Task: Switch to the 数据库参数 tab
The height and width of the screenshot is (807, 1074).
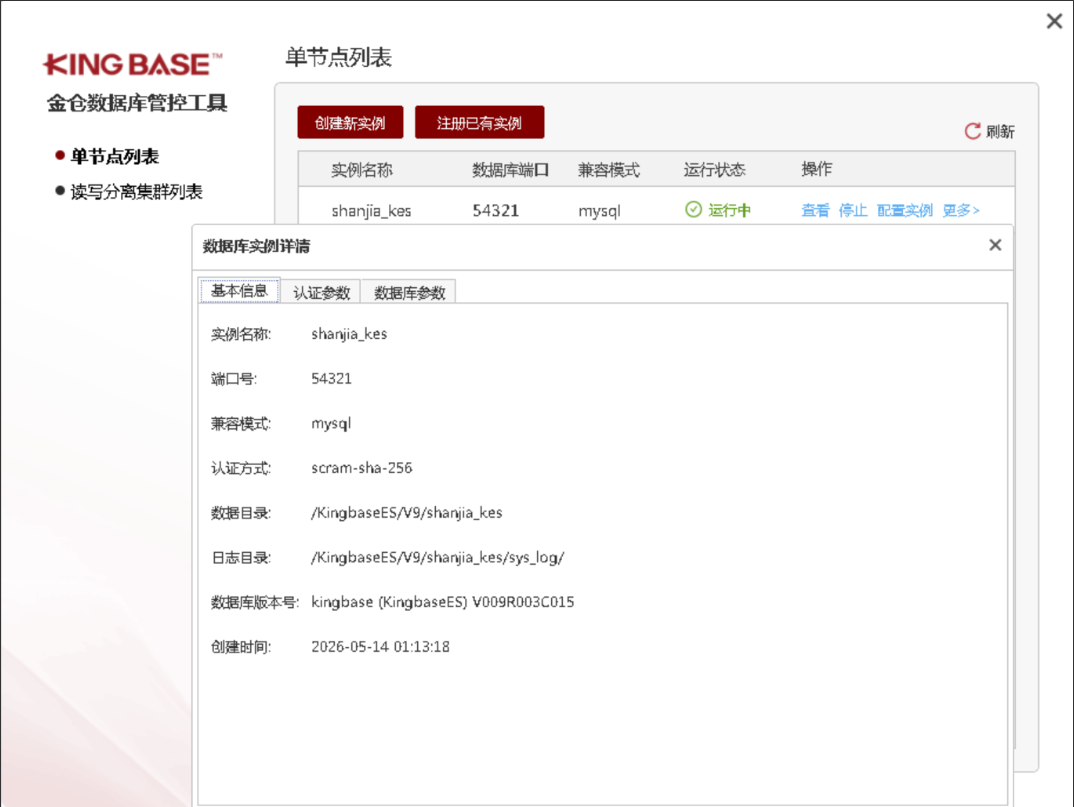Action: 410,293
